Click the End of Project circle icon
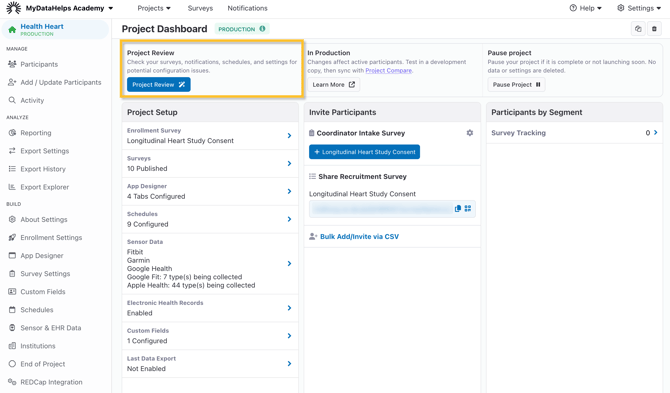This screenshot has width=670, height=393. point(12,364)
